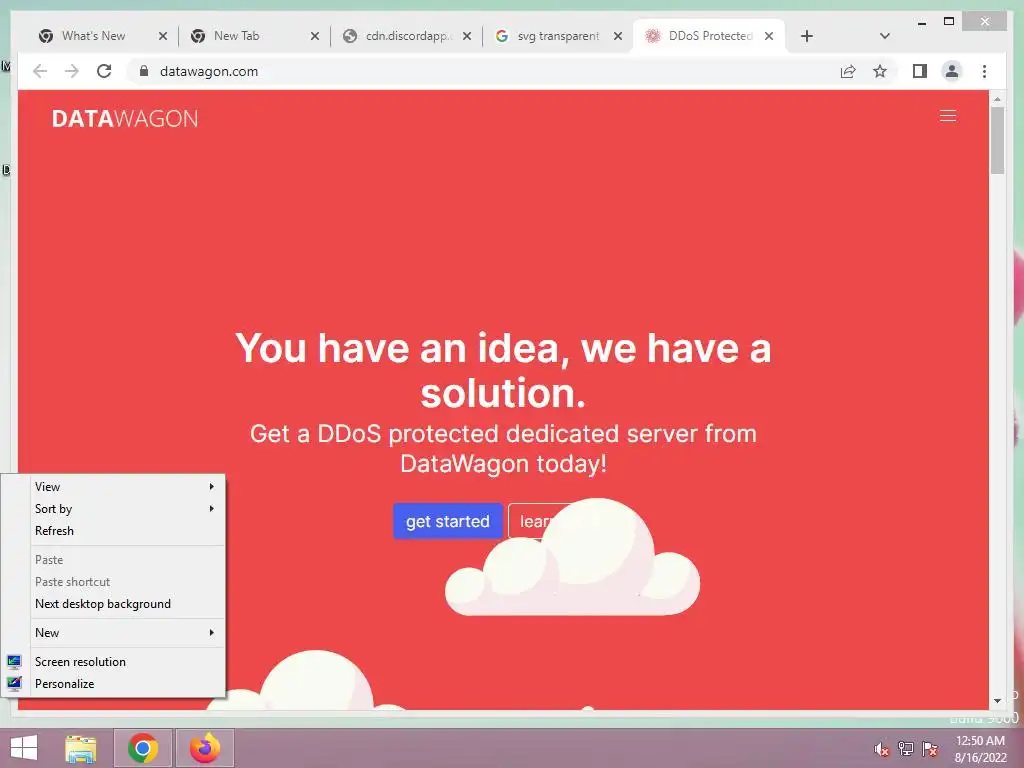Reload the datawagon.com page
The width and height of the screenshot is (1024, 768).
click(104, 71)
